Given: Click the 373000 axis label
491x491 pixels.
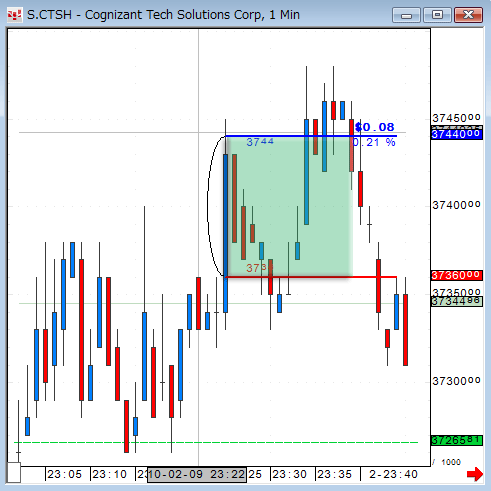Looking at the screenshot, I should point(456,381).
